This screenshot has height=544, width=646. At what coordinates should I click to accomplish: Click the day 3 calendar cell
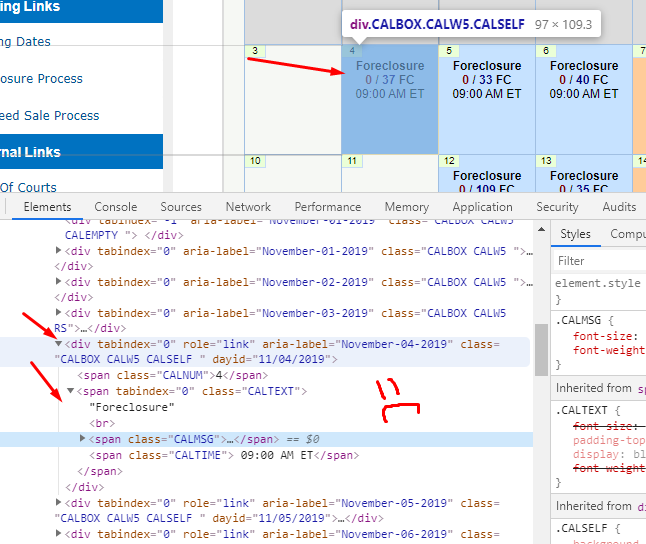[293, 99]
